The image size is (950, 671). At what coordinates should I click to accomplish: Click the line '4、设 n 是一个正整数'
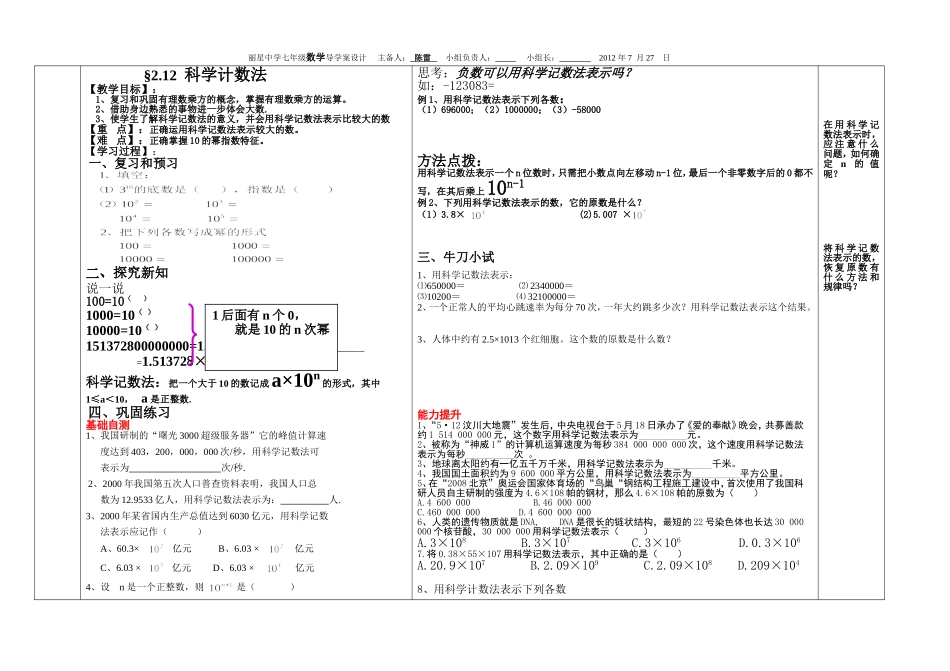tap(190, 587)
